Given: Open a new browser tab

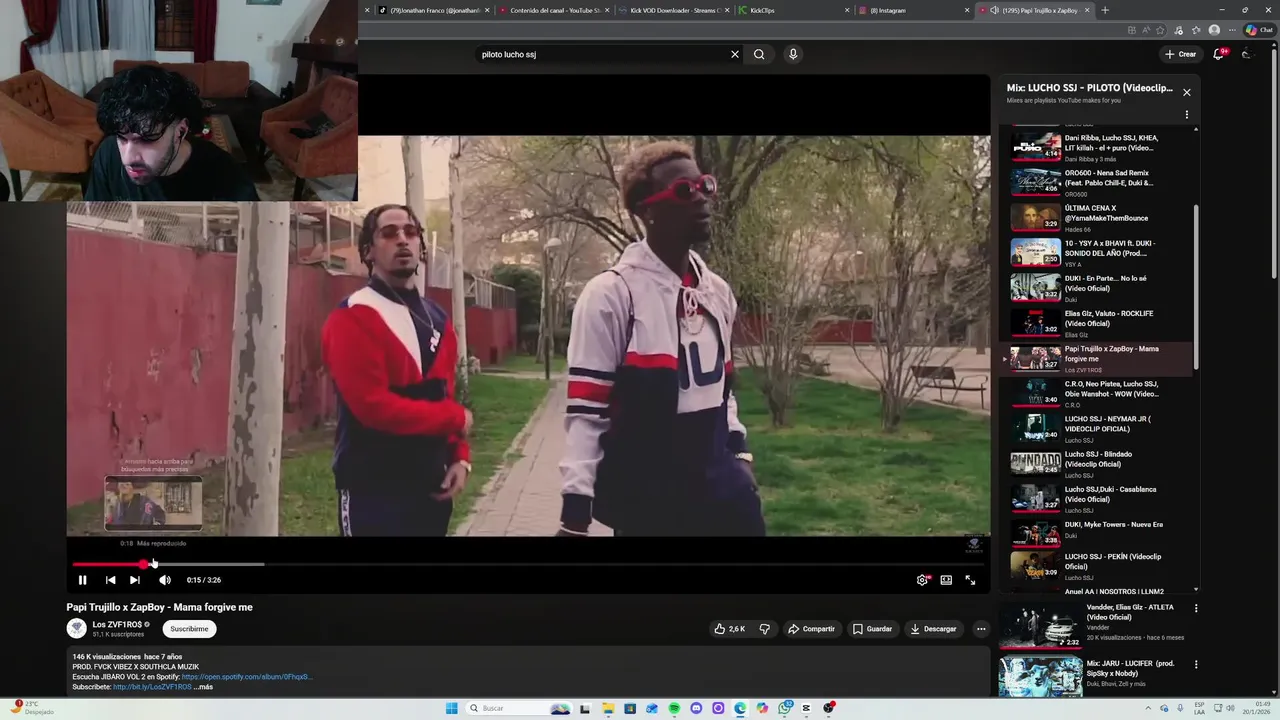Looking at the screenshot, I should click(1105, 10).
